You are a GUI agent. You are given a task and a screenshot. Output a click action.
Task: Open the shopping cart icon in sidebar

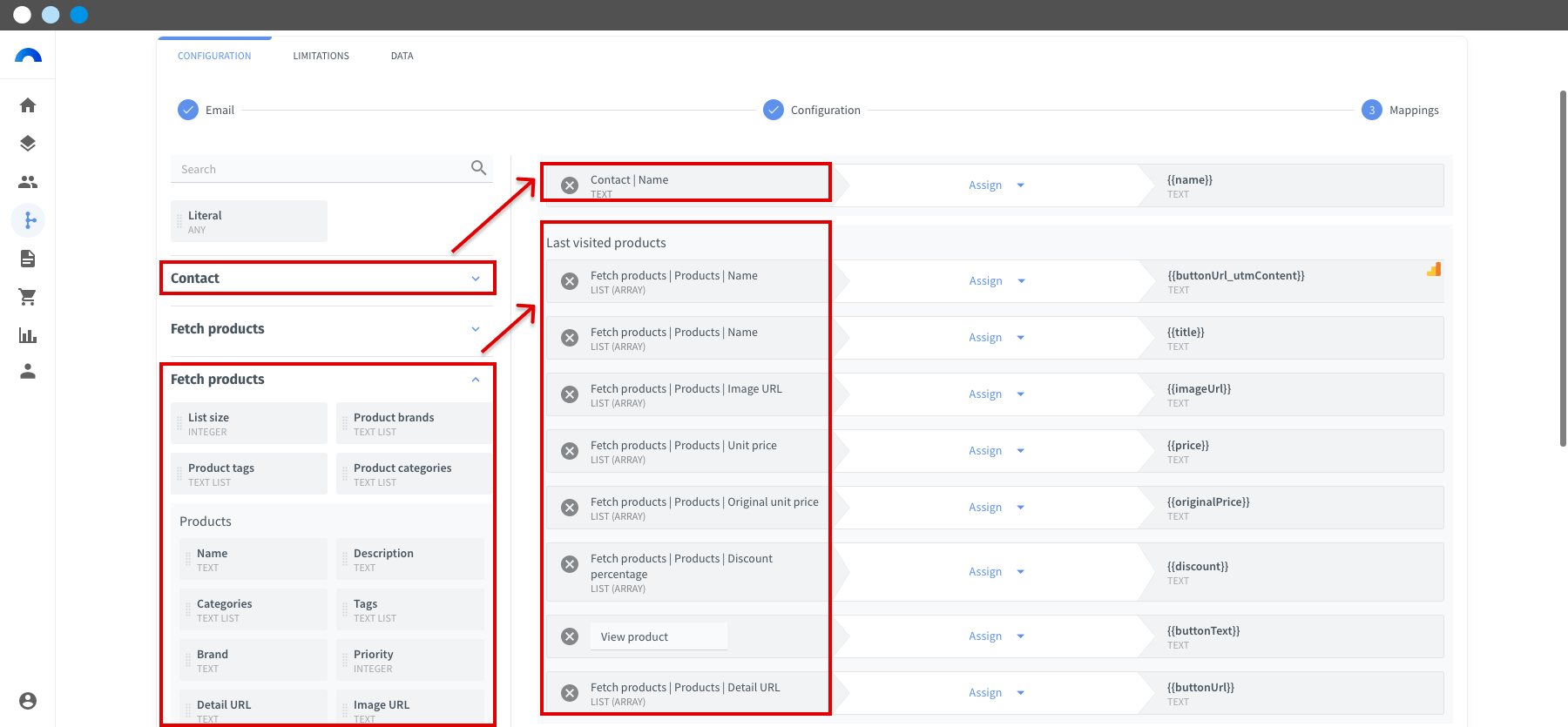tap(28, 297)
